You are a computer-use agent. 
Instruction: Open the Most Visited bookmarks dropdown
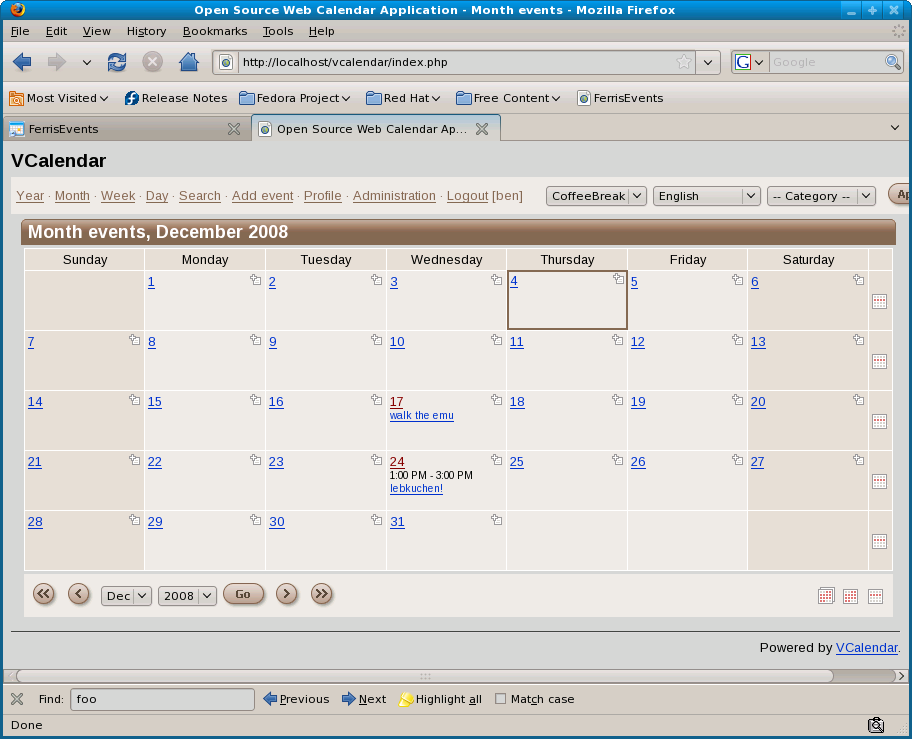(59, 98)
